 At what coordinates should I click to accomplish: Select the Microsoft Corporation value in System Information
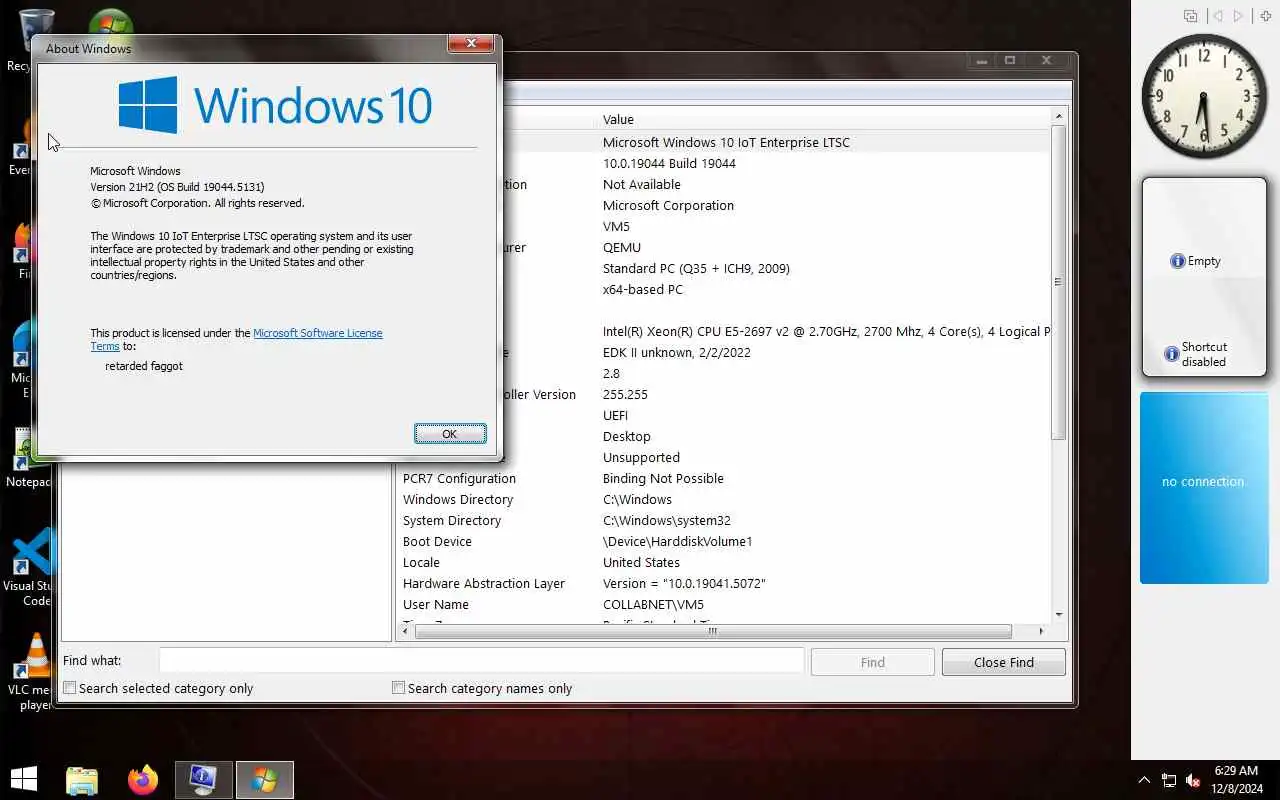coord(668,205)
